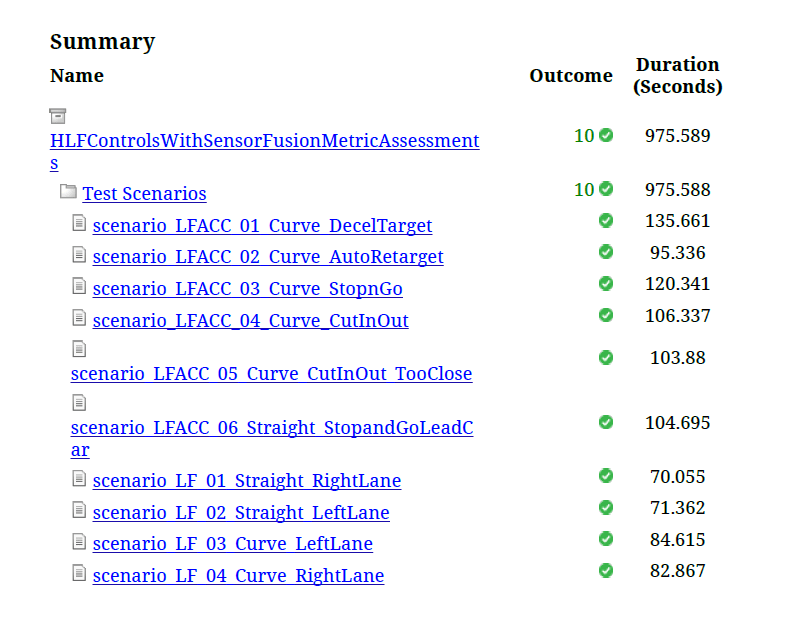Click the passed checkmark for LFACC_01_Curve_DecelTarget
Screen dimensions: 801x621
tap(606, 221)
